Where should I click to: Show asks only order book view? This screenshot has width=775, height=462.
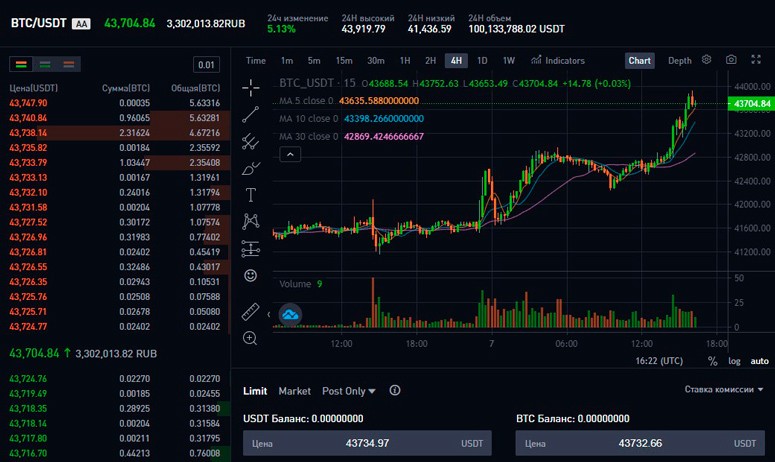point(69,64)
